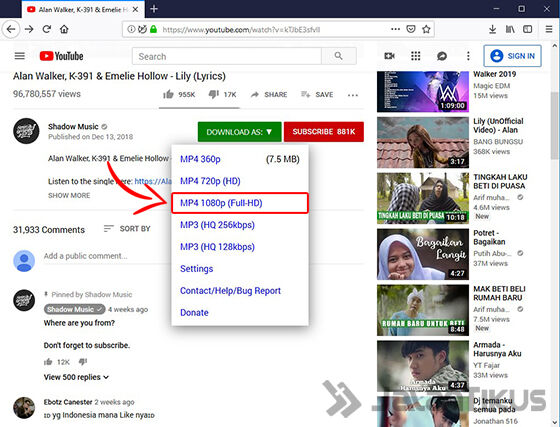The image size is (560, 427).
Task: Open Firefox downloads arrow icon
Action: tap(492, 29)
